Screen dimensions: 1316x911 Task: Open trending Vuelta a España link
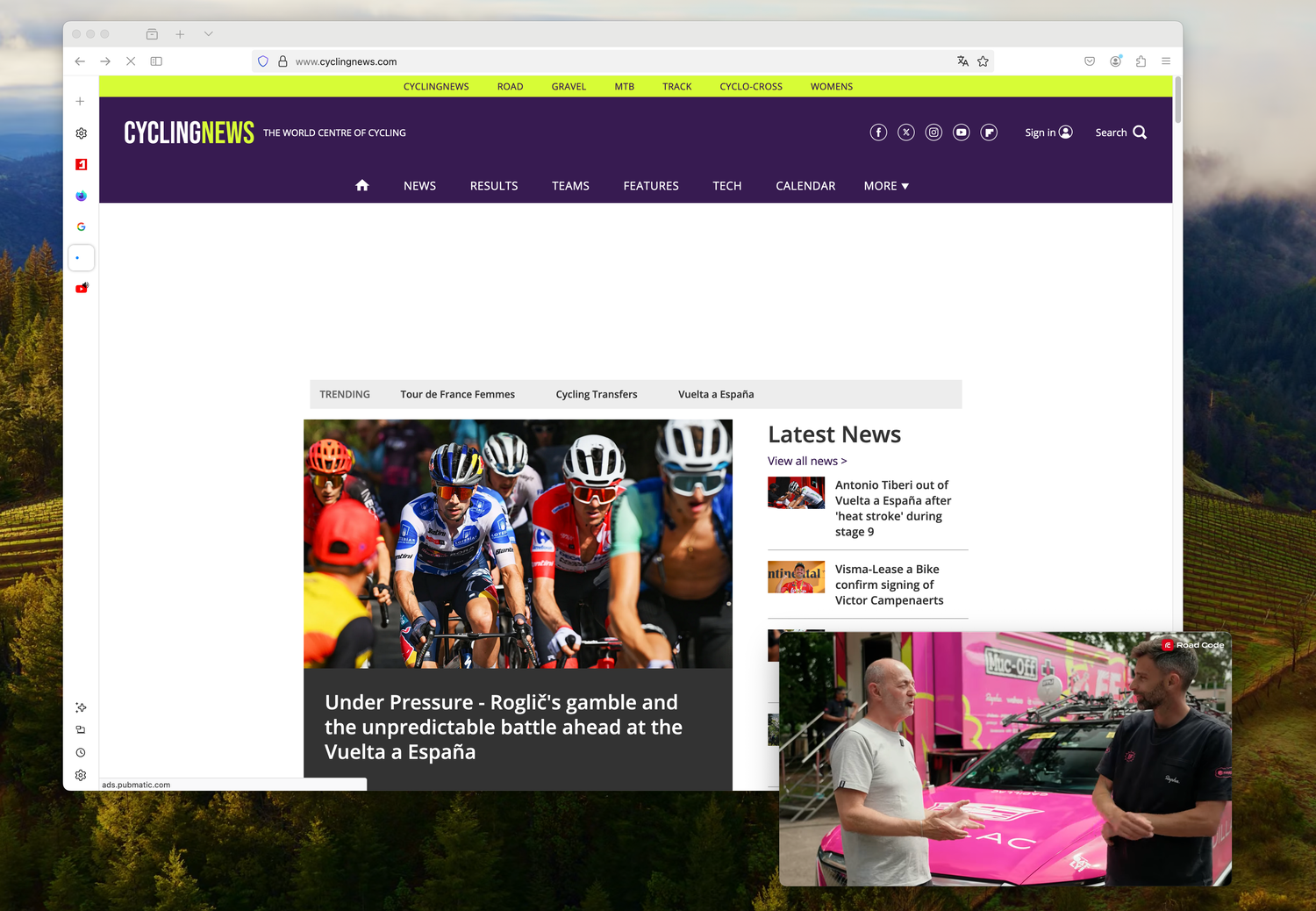(x=716, y=395)
